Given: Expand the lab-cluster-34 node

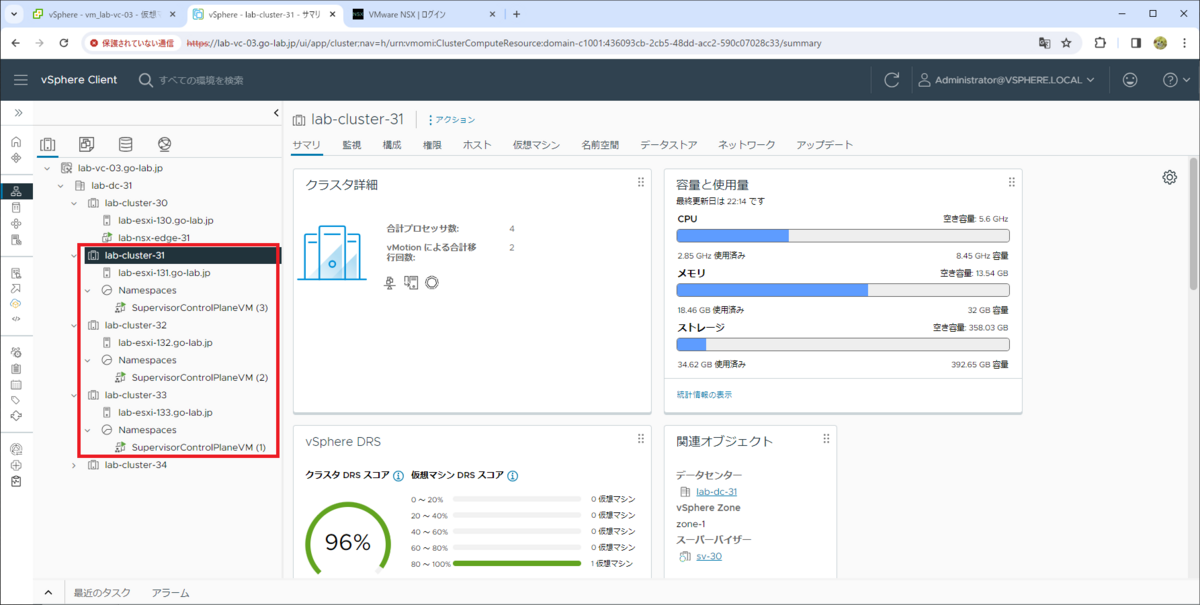Looking at the screenshot, I should click(74, 465).
